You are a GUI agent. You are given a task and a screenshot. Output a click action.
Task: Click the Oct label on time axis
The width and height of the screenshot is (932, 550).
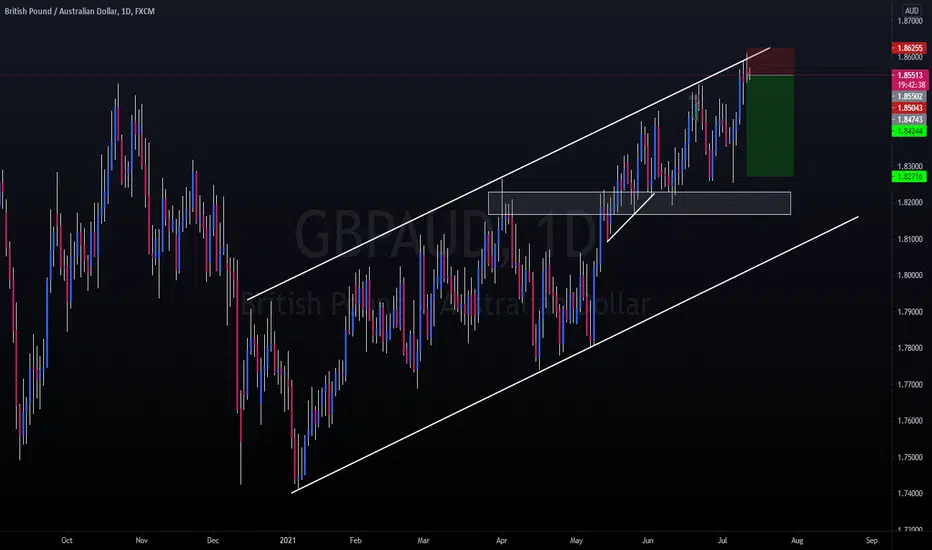pyautogui.click(x=67, y=540)
